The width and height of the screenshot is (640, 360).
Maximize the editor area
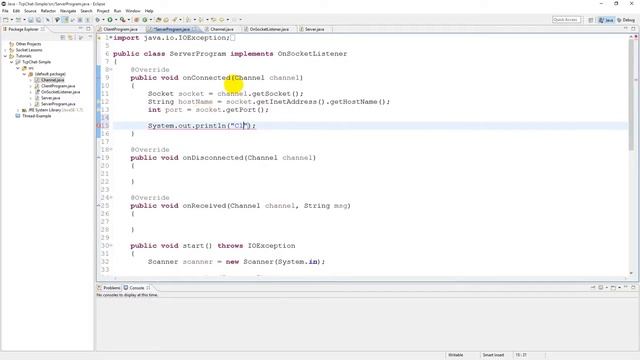(x=633, y=29)
